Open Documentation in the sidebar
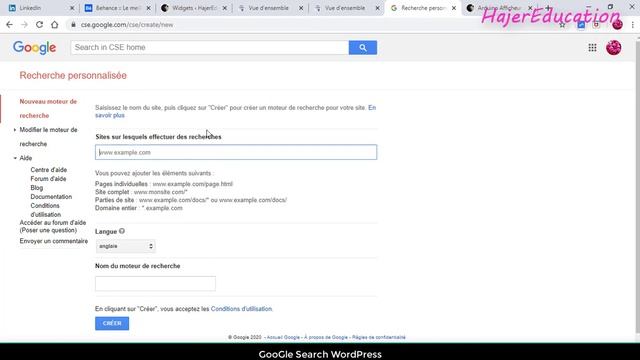 point(51,197)
